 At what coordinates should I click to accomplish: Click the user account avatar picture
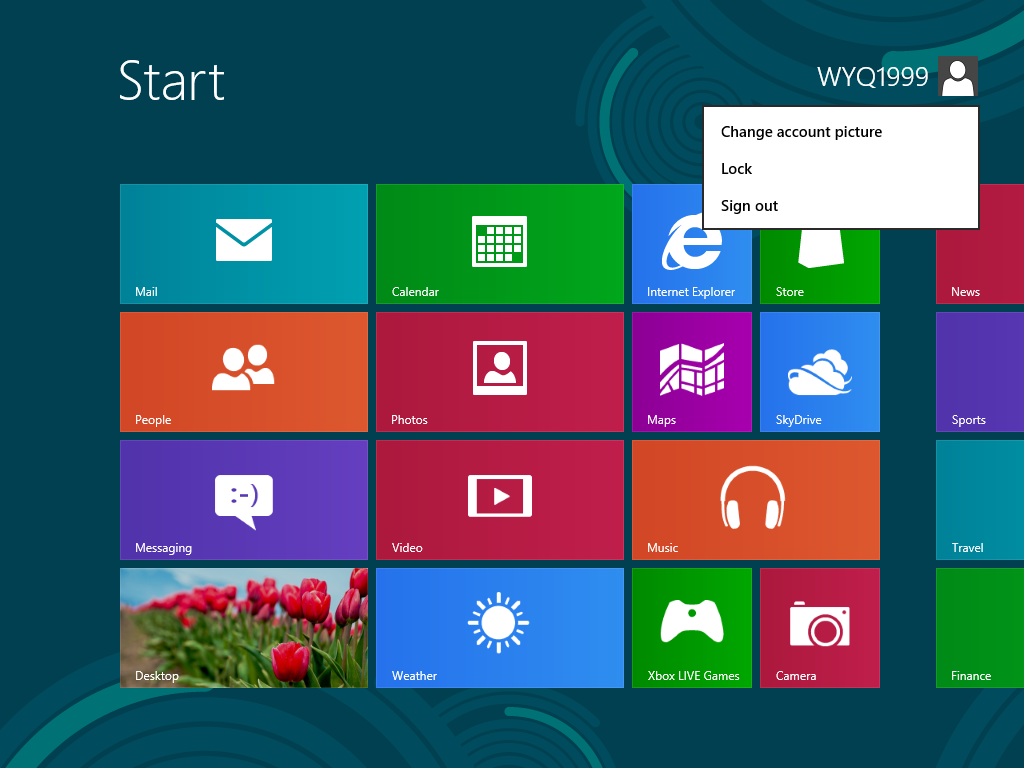[958, 76]
